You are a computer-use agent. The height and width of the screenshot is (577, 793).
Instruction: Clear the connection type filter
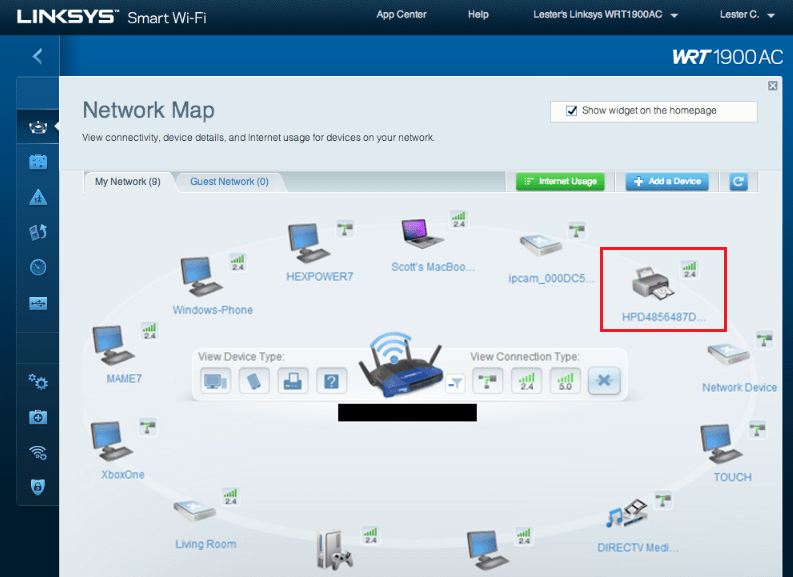pos(604,380)
